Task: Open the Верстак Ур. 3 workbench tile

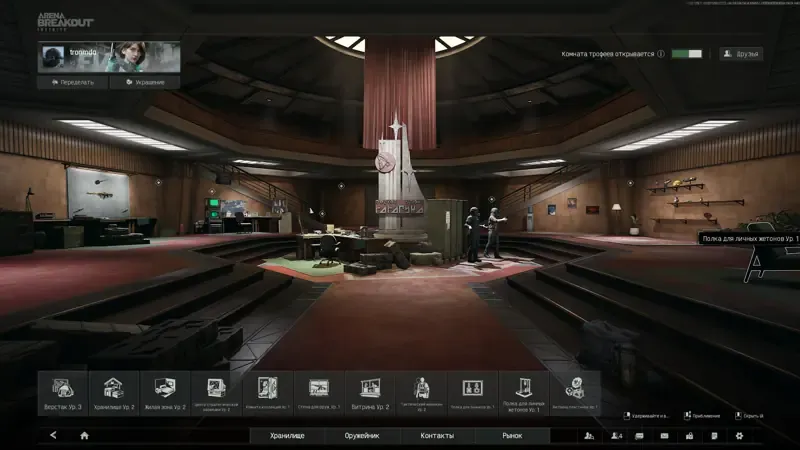Action: click(63, 393)
